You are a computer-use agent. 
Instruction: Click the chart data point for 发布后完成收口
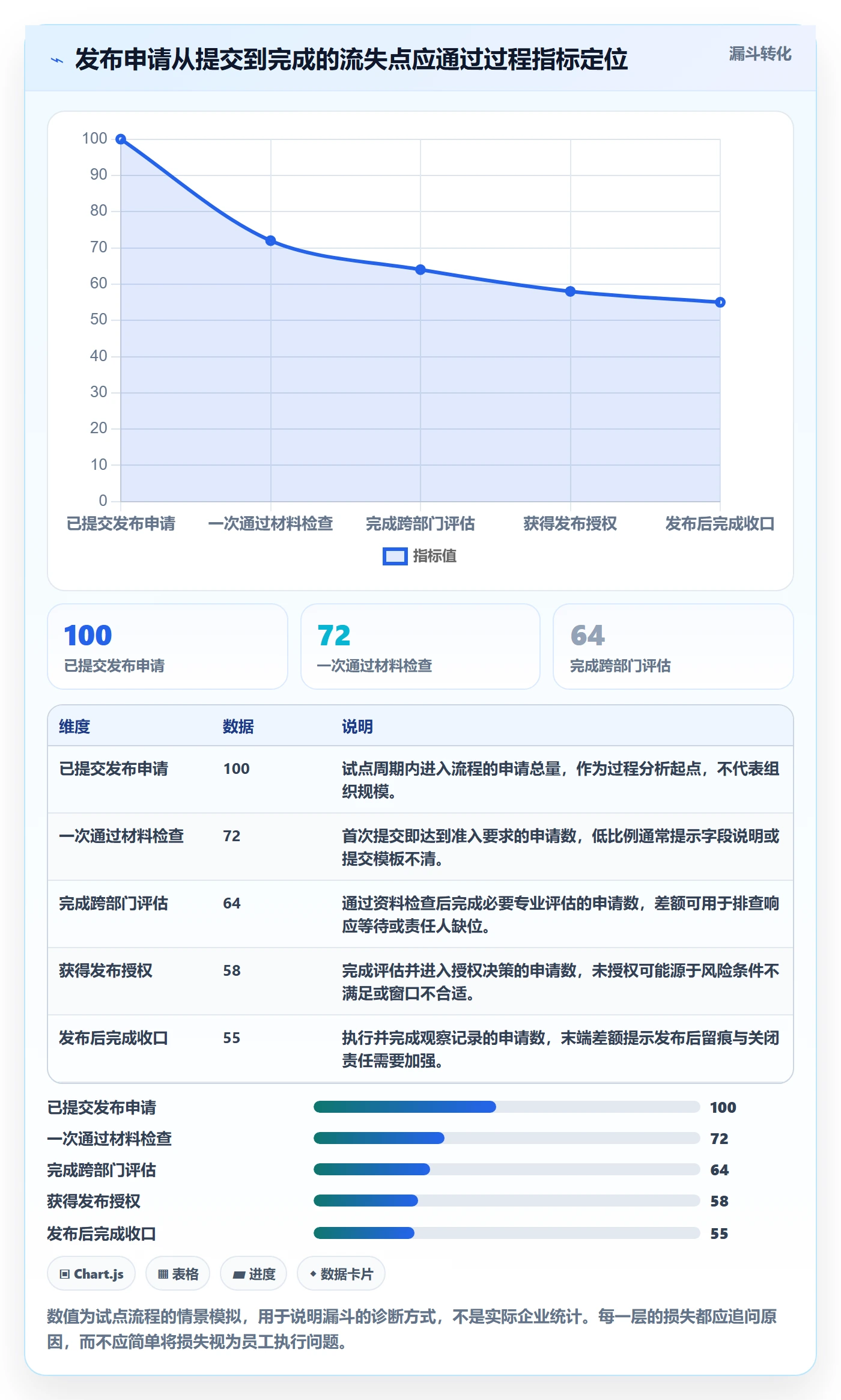[x=720, y=302]
